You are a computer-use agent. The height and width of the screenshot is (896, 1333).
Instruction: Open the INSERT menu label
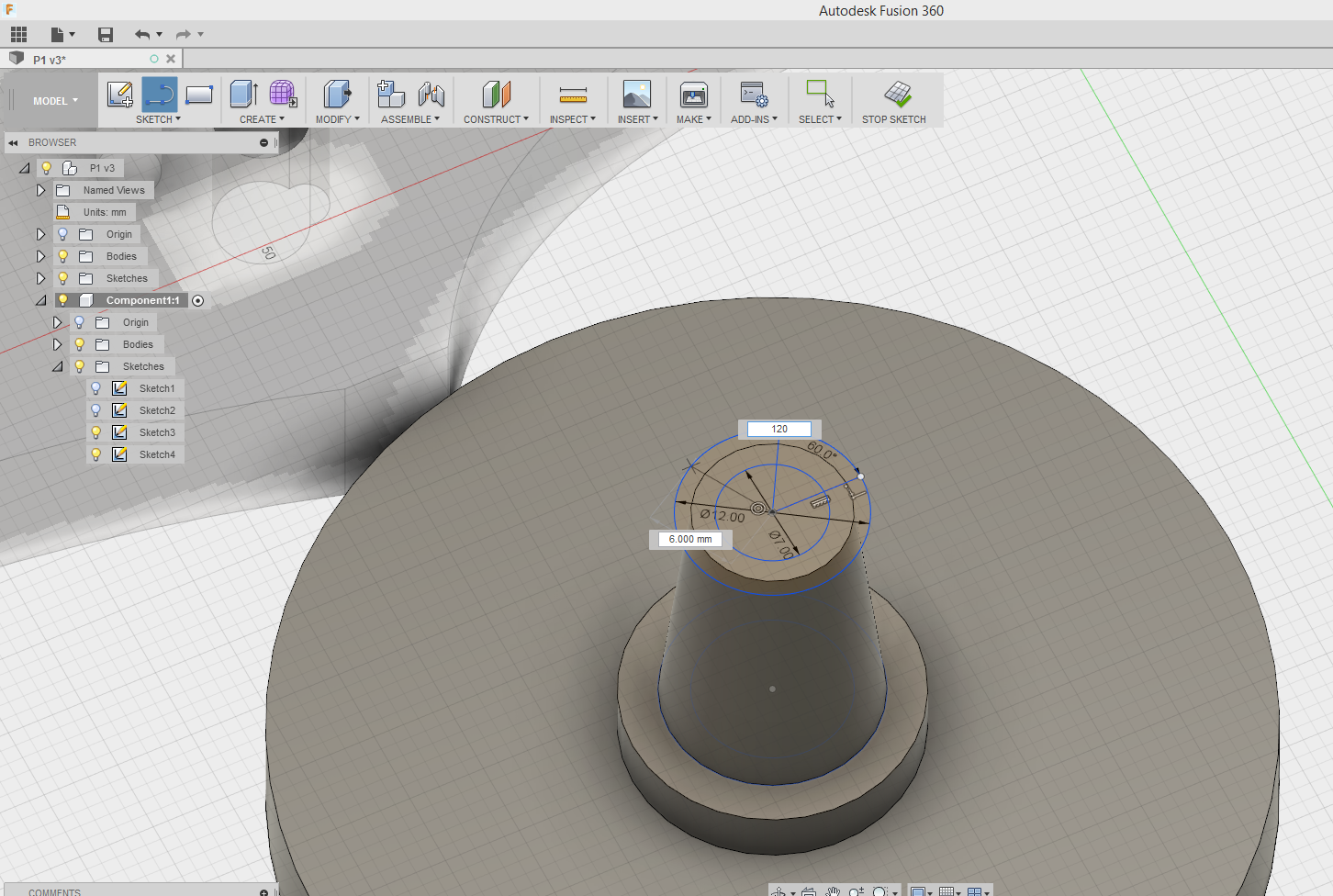[637, 119]
